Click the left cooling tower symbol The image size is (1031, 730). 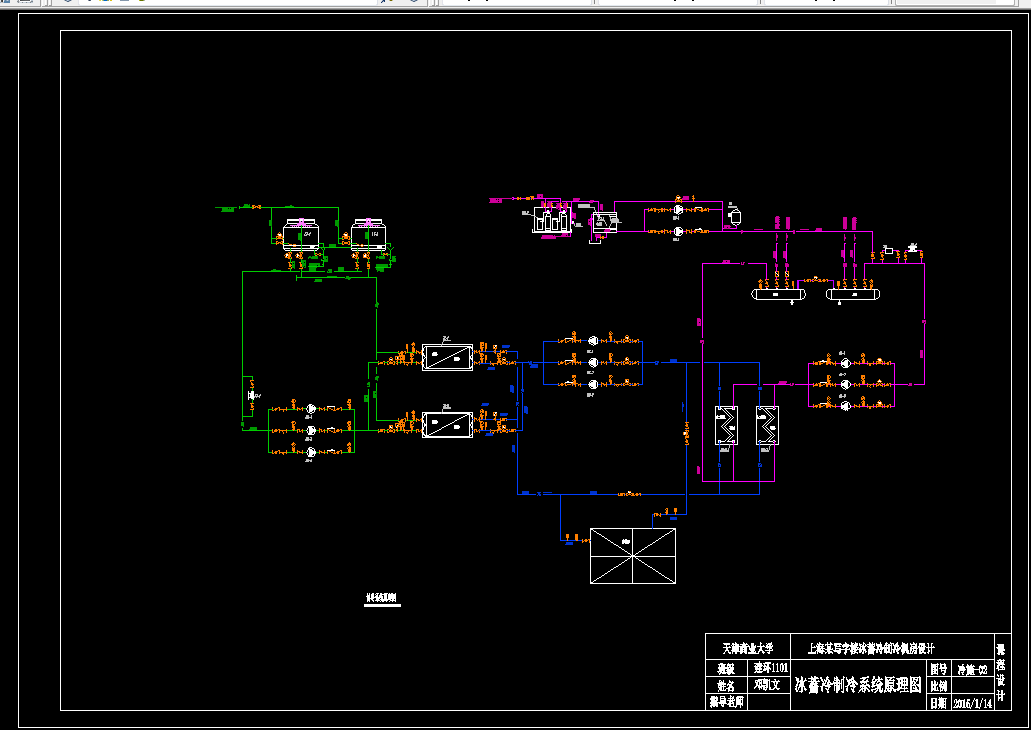301,235
